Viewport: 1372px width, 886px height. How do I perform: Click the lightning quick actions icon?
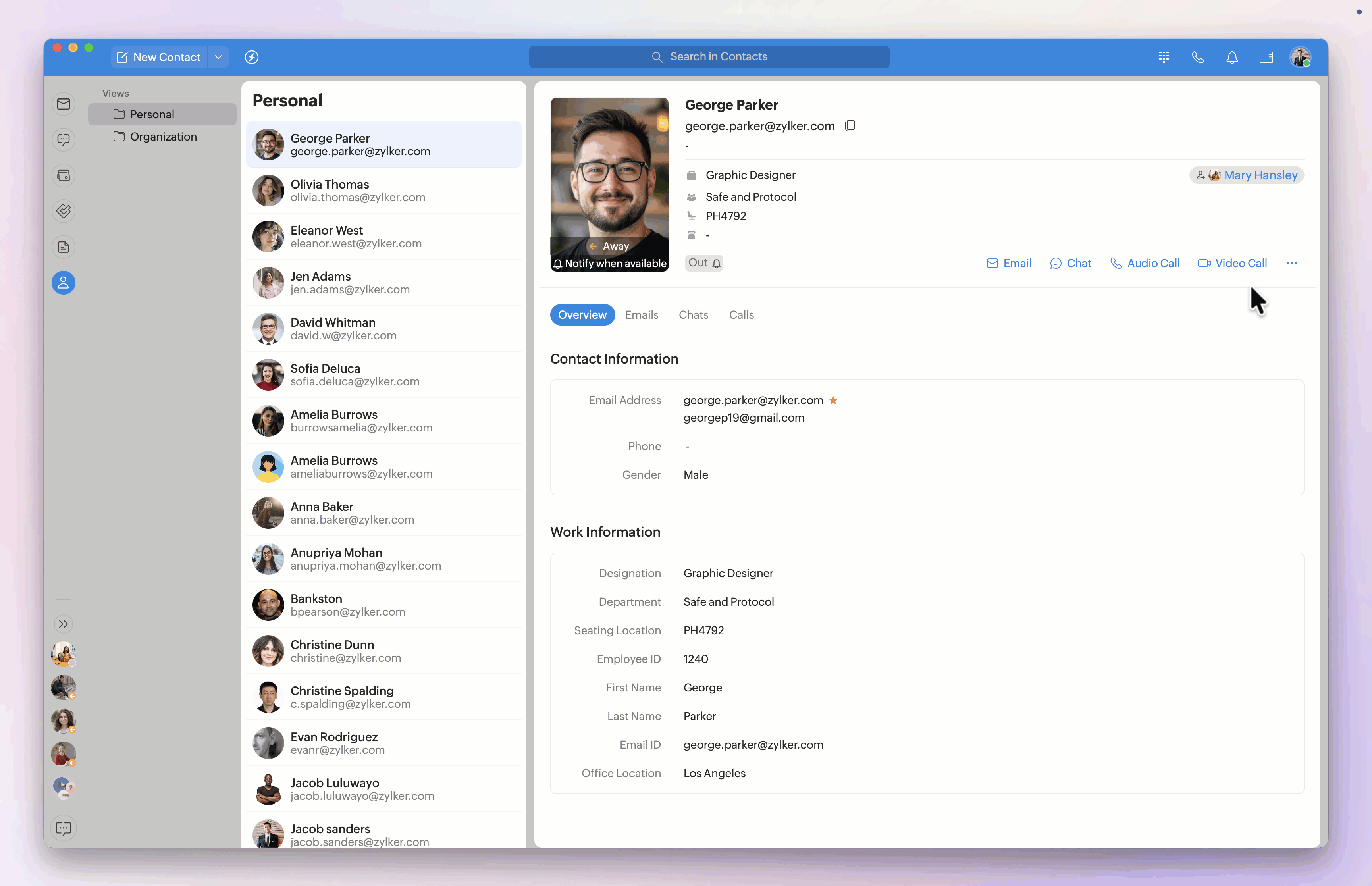[251, 57]
